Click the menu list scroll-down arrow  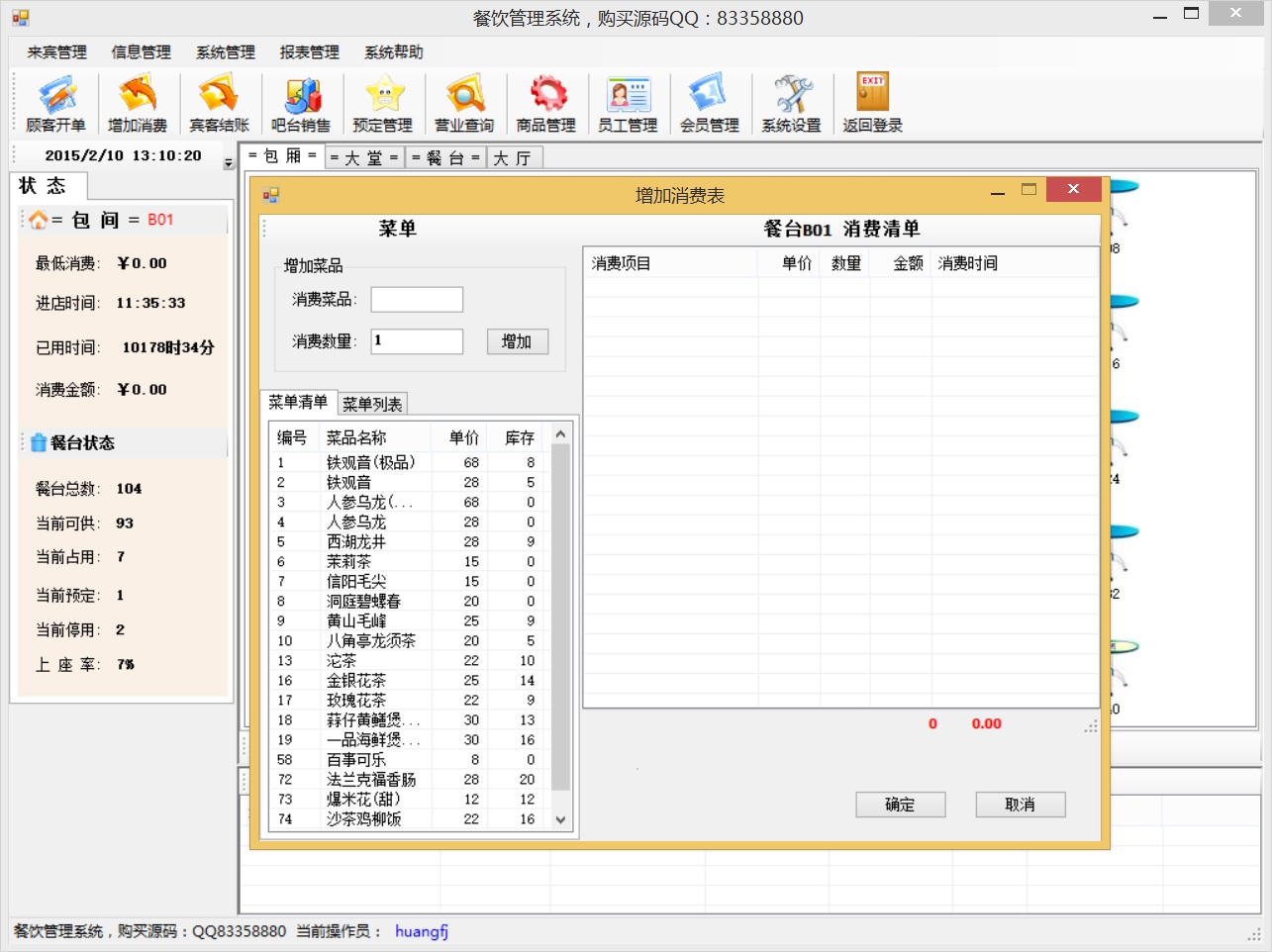560,819
